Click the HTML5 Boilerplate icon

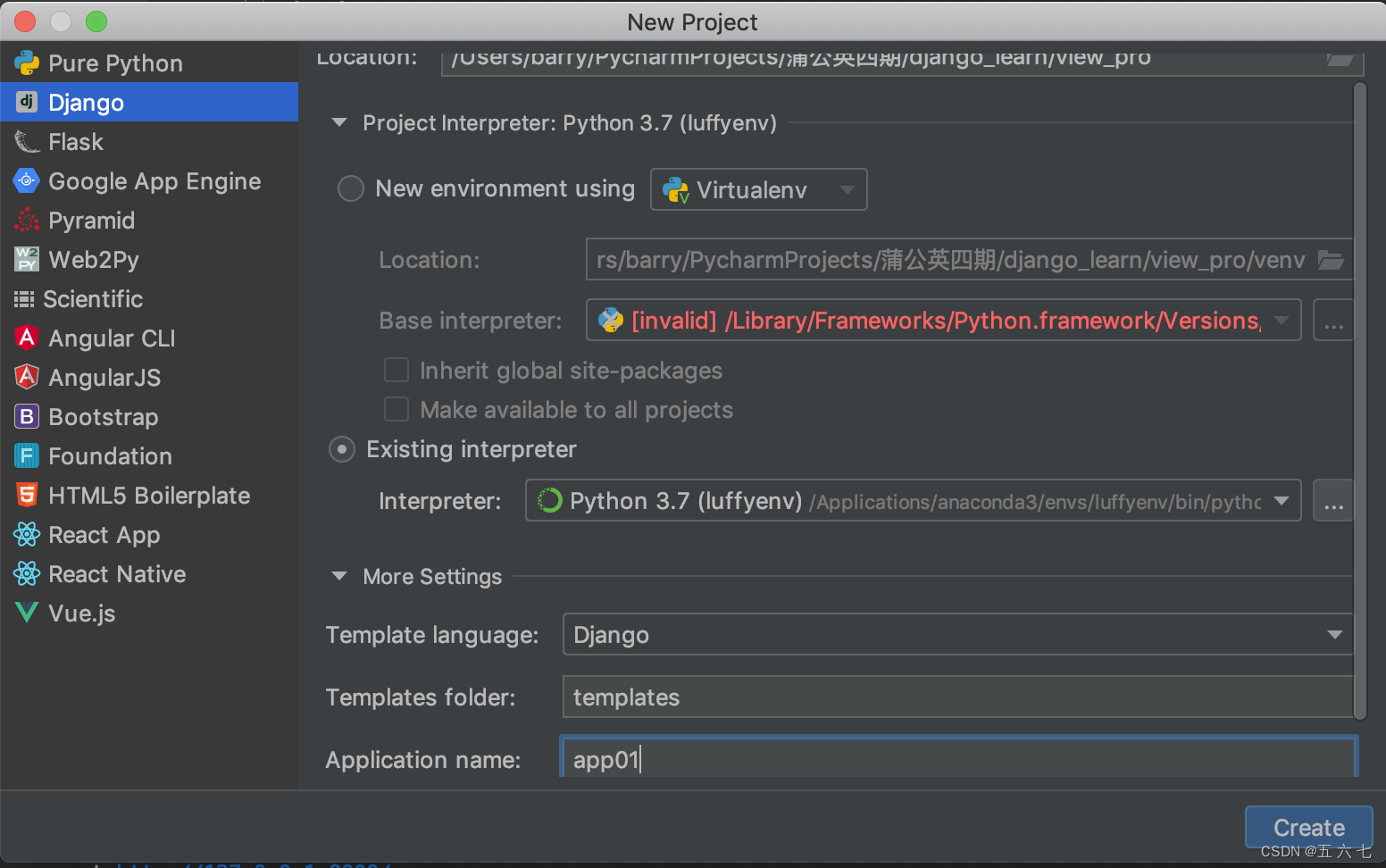(27, 495)
